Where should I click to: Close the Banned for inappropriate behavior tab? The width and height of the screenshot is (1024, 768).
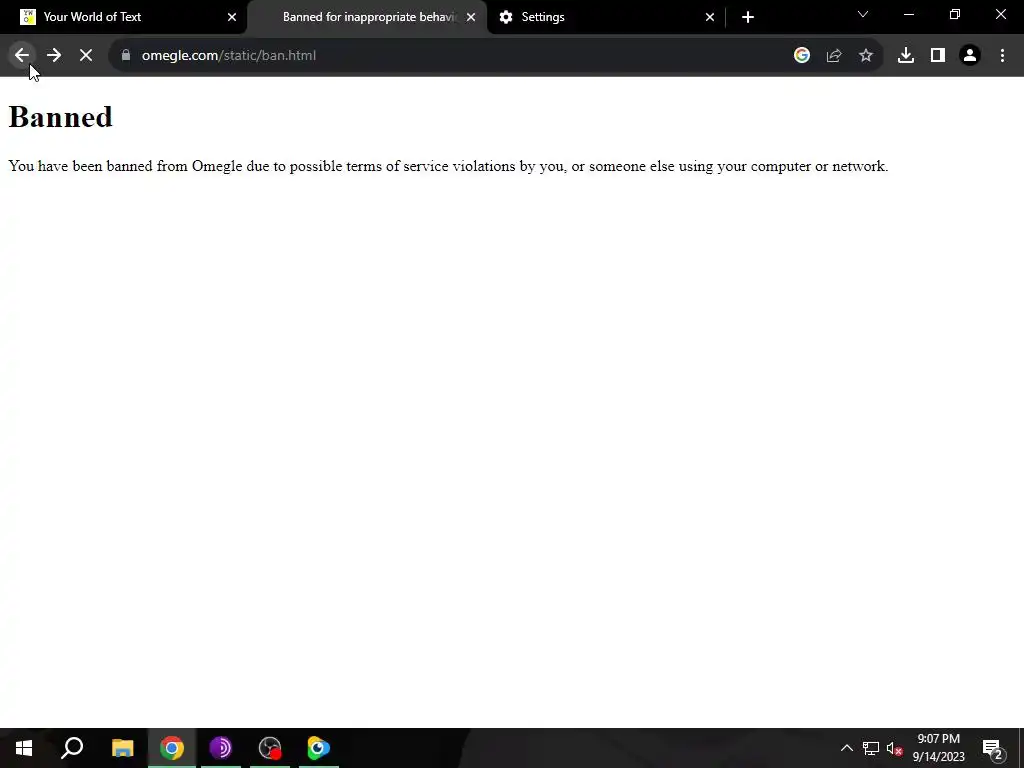coord(471,17)
